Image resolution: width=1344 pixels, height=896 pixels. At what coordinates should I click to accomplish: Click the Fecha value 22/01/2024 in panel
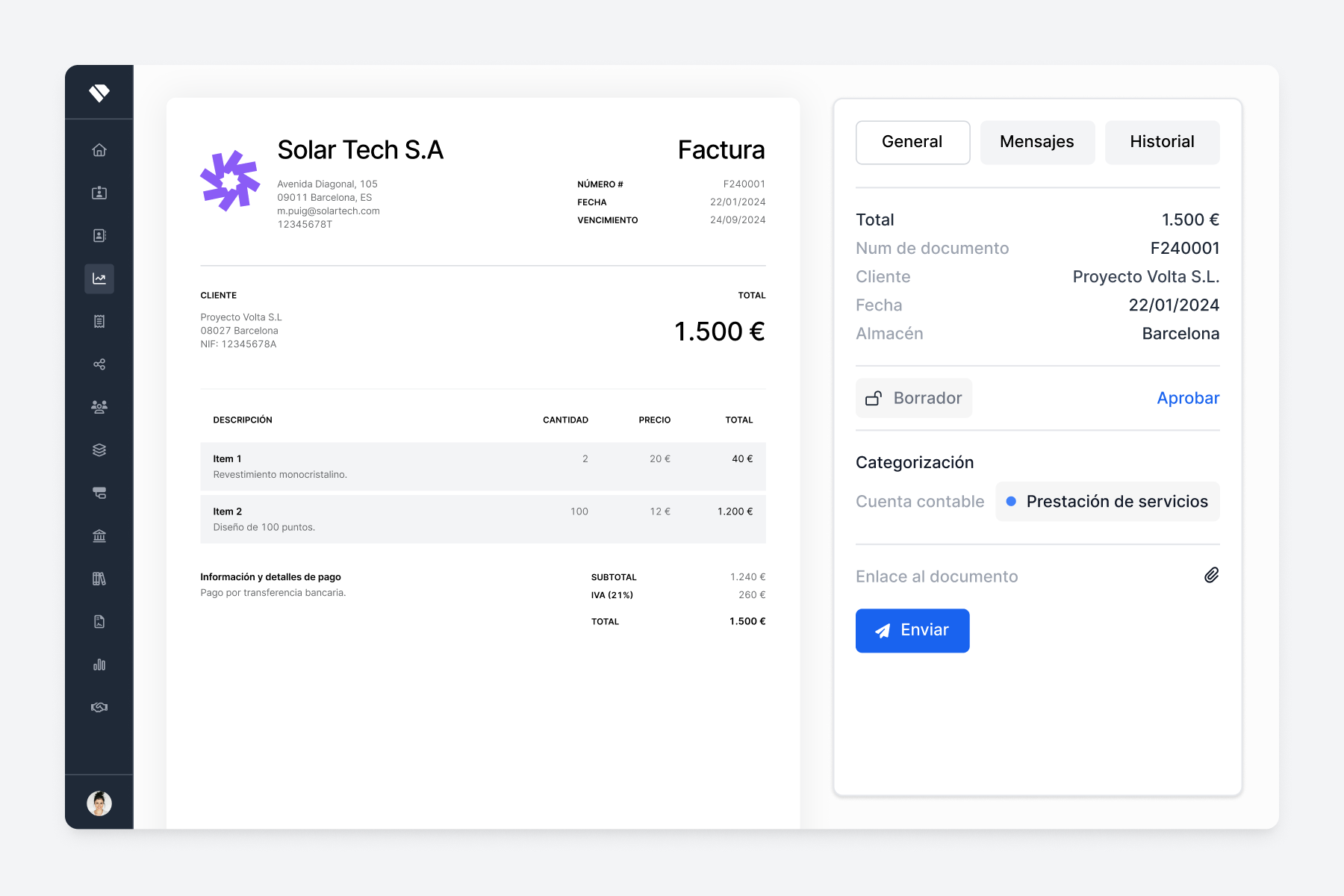[x=1174, y=305]
